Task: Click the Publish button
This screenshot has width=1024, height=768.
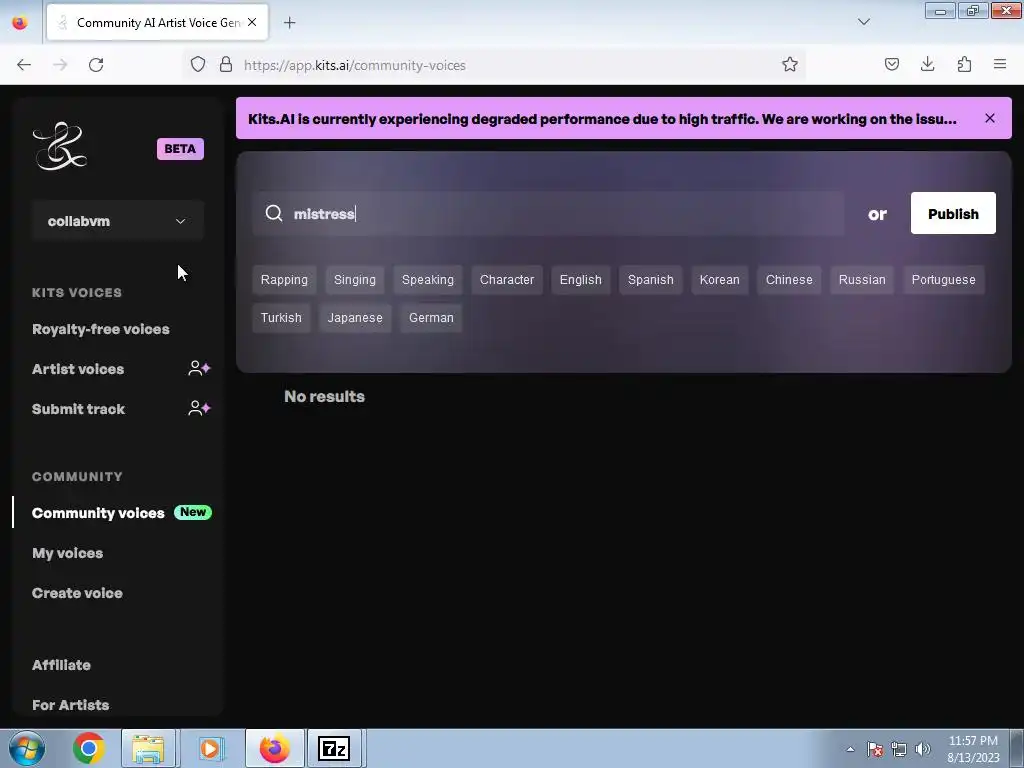Action: pos(953,214)
